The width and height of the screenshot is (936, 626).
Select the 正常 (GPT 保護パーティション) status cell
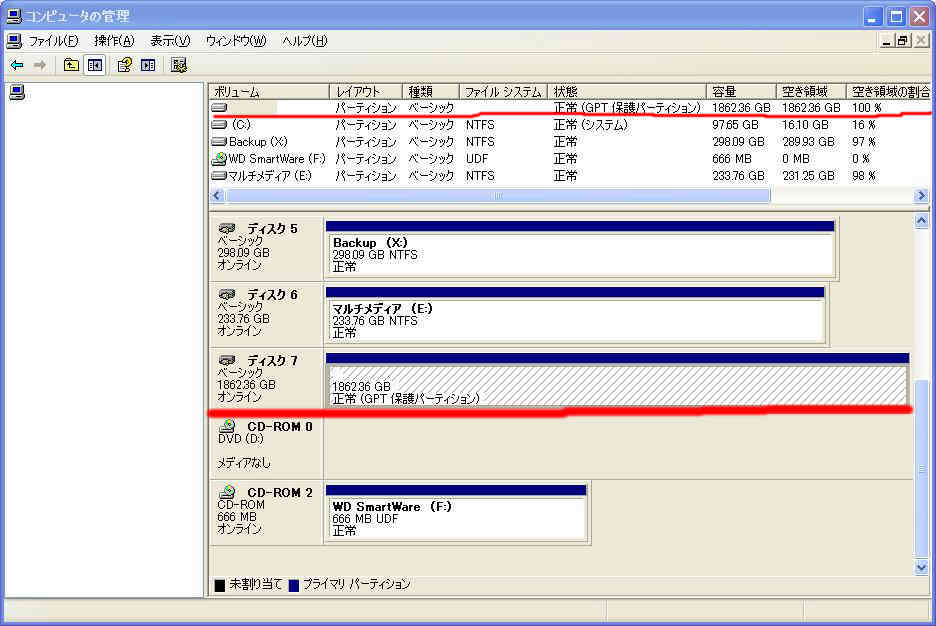point(627,108)
